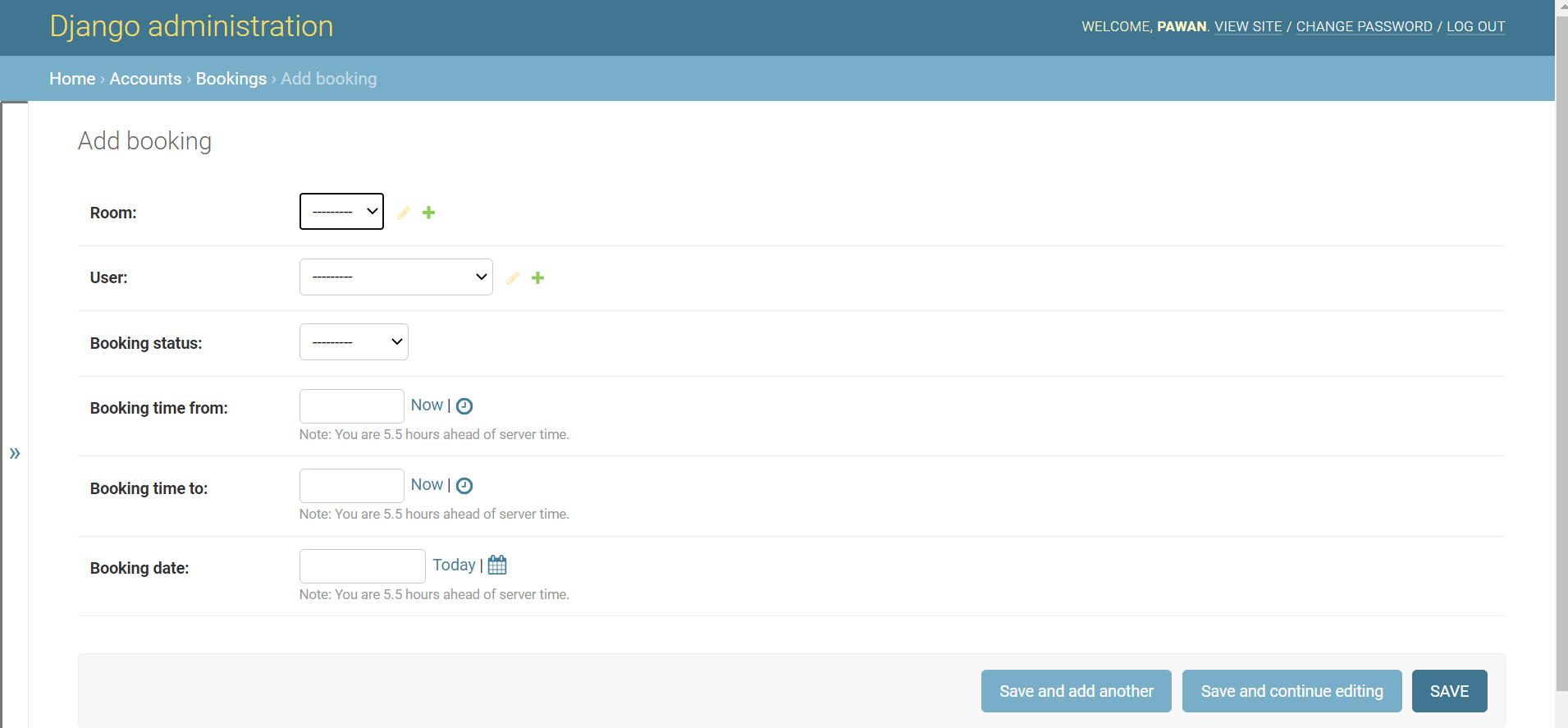
Task: Add a new room with the green plus
Action: click(x=428, y=213)
